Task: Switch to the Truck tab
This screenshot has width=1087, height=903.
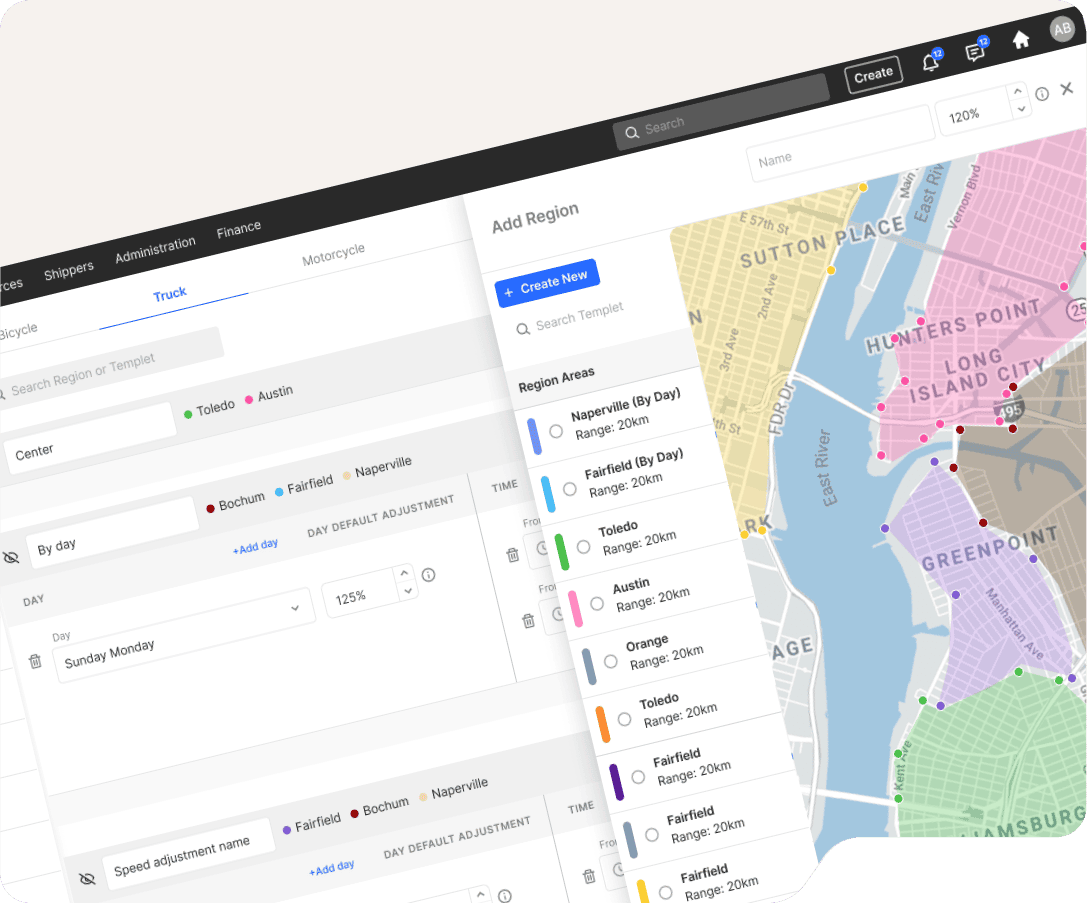Action: coord(170,294)
